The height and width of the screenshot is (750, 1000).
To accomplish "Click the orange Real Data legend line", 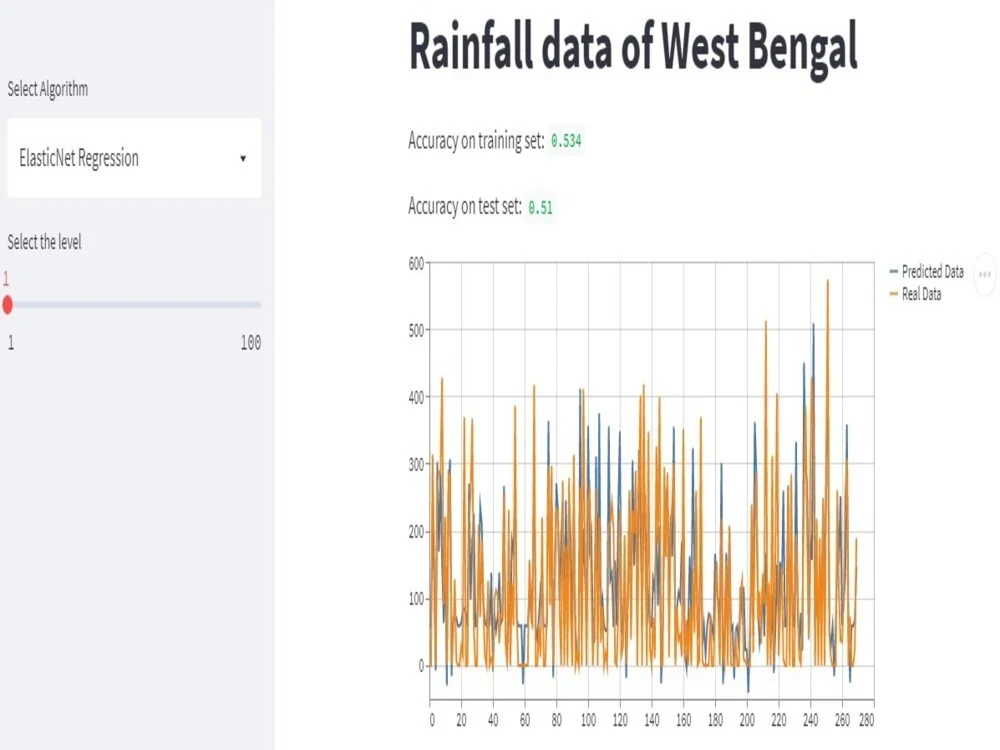I will point(893,295).
